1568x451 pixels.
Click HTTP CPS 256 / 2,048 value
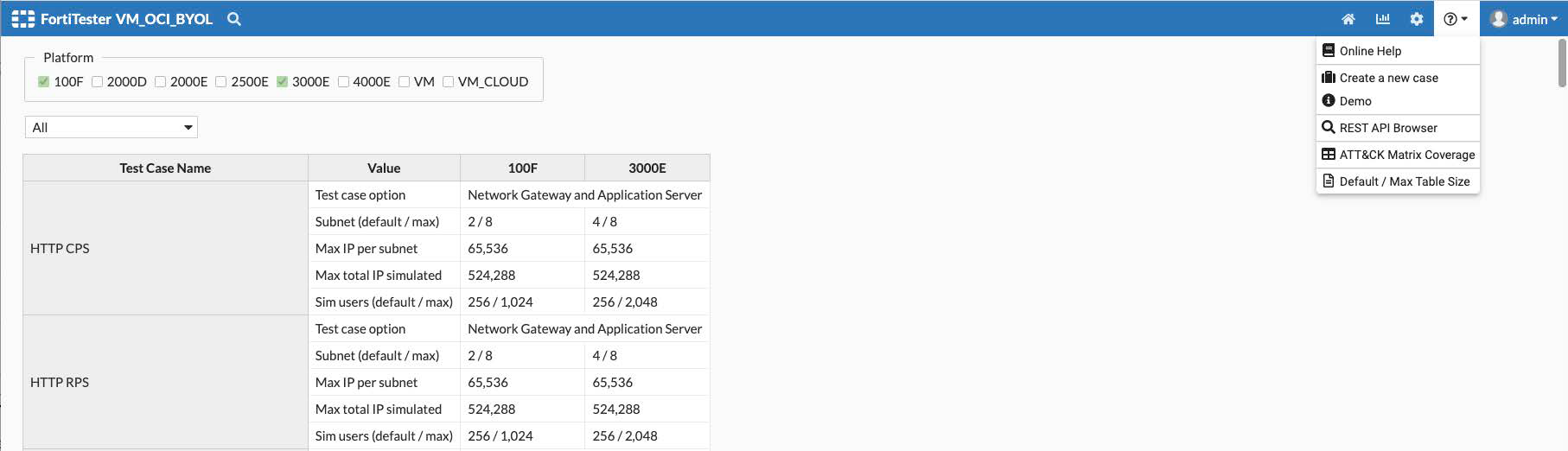tap(625, 302)
